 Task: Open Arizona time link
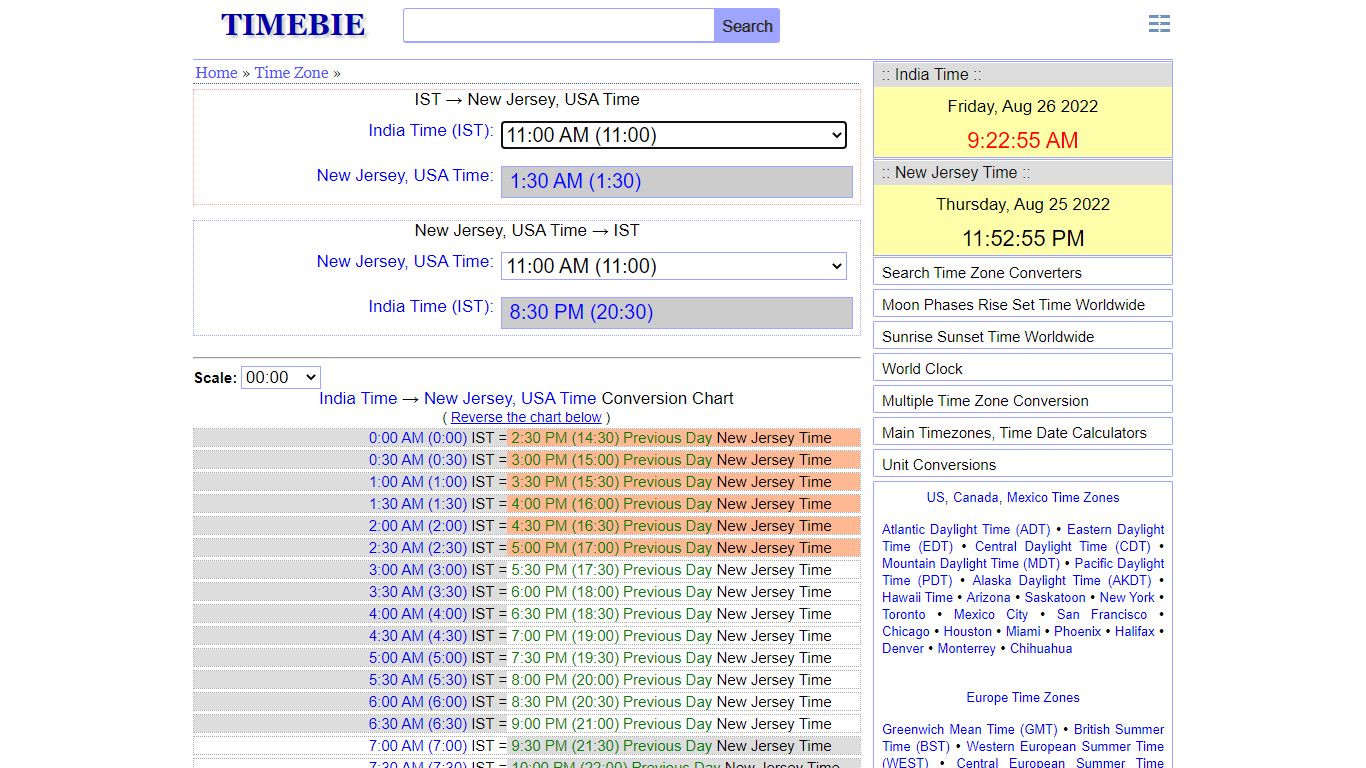point(989,597)
